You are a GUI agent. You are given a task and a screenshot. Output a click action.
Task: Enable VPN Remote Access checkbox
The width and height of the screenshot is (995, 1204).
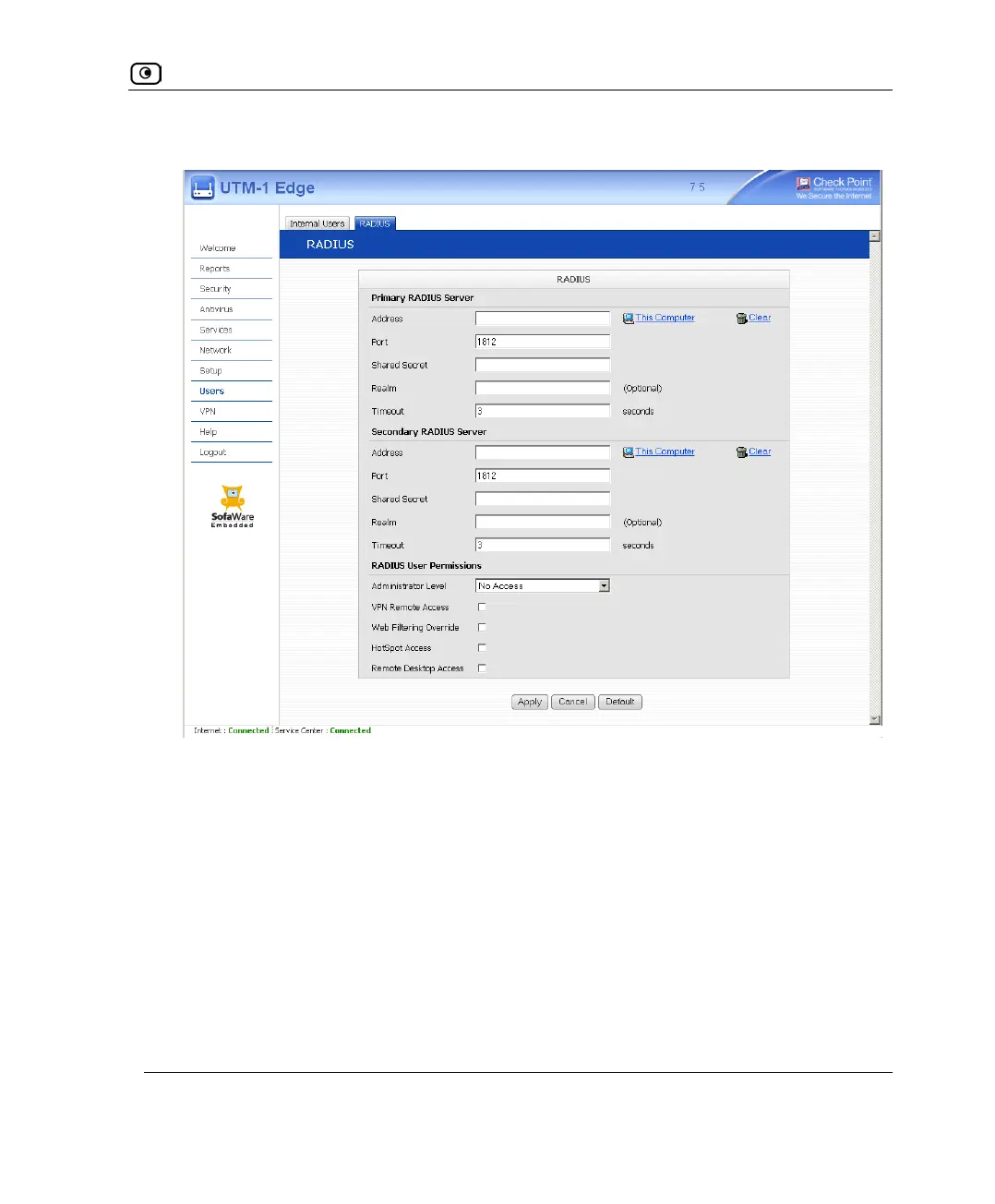pos(482,608)
